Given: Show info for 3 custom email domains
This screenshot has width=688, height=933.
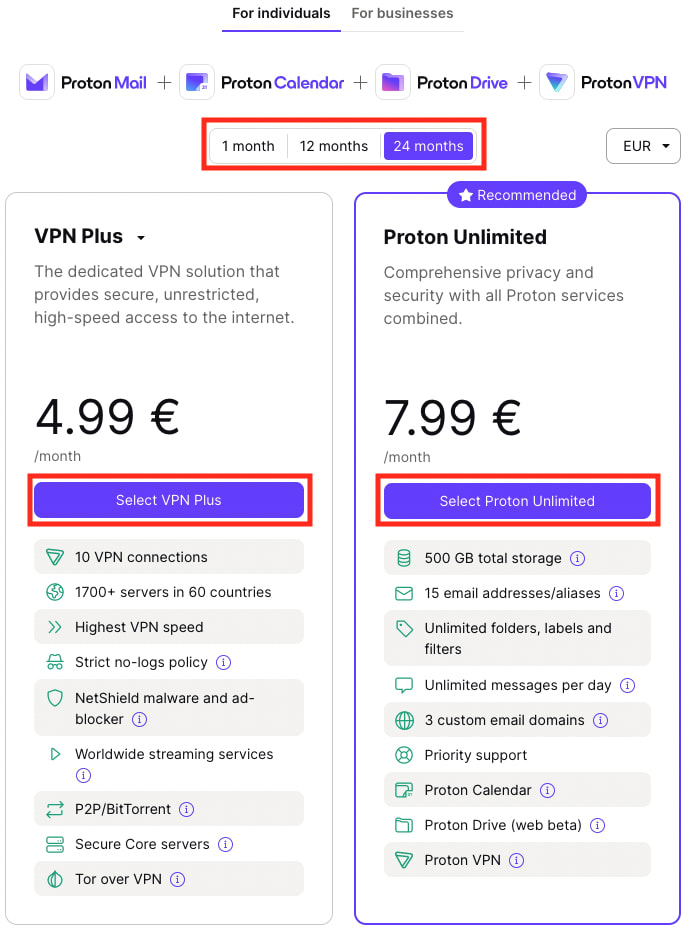Looking at the screenshot, I should (x=601, y=721).
